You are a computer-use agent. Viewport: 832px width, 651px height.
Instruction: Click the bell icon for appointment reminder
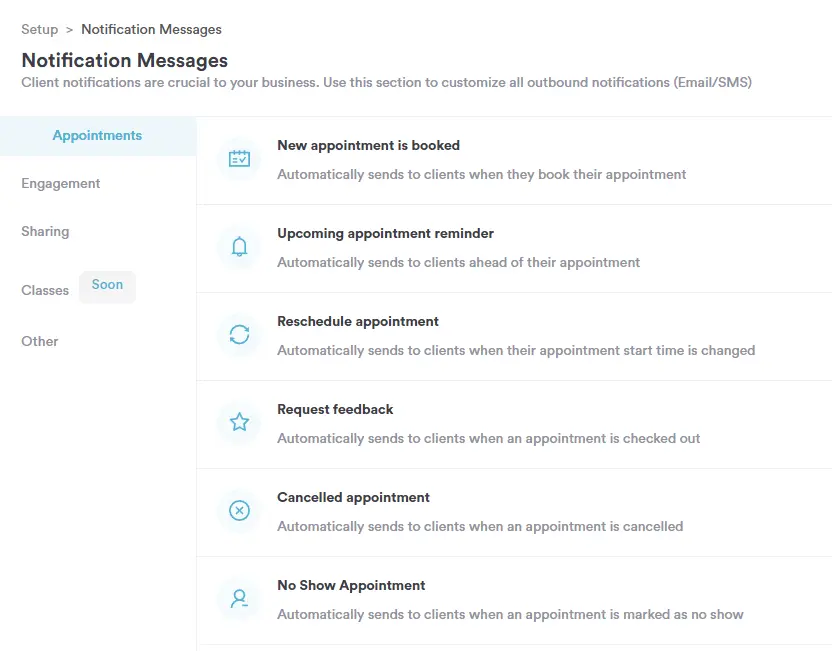point(238,246)
